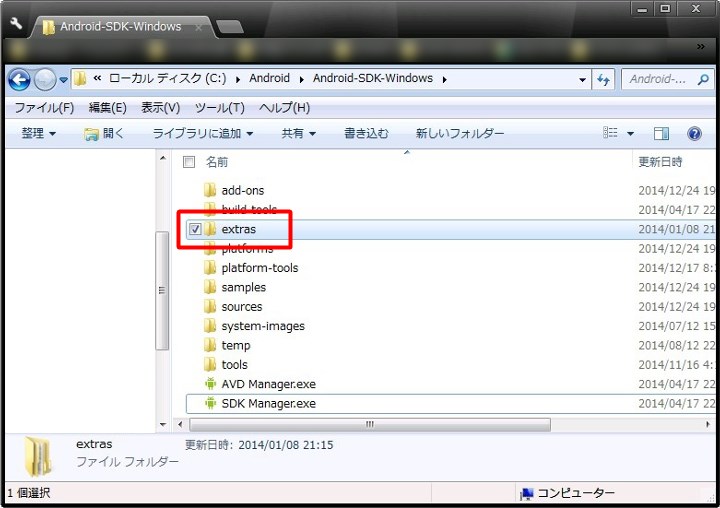Toggle the select-all checkbox in header
Viewport: 720px width, 508px height.
[189, 162]
